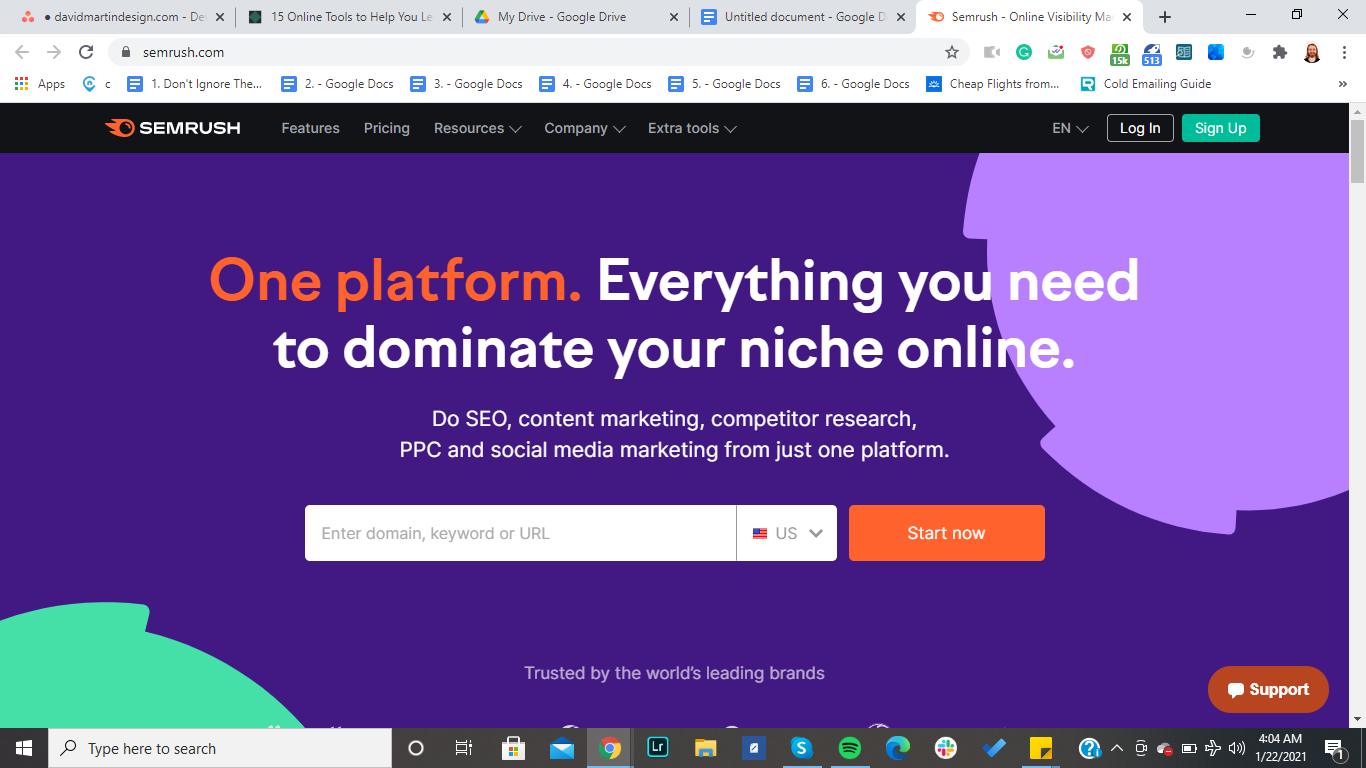
Task: Open the Support chat button
Action: coord(1268,689)
